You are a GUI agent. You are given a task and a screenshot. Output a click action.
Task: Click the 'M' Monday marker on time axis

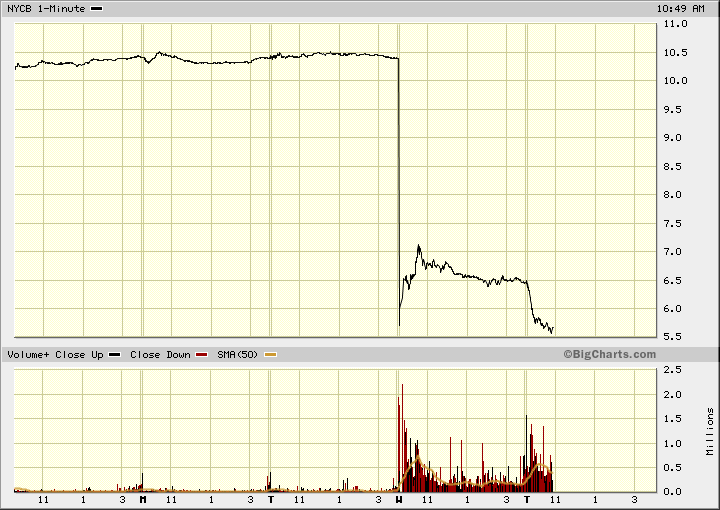click(x=143, y=499)
